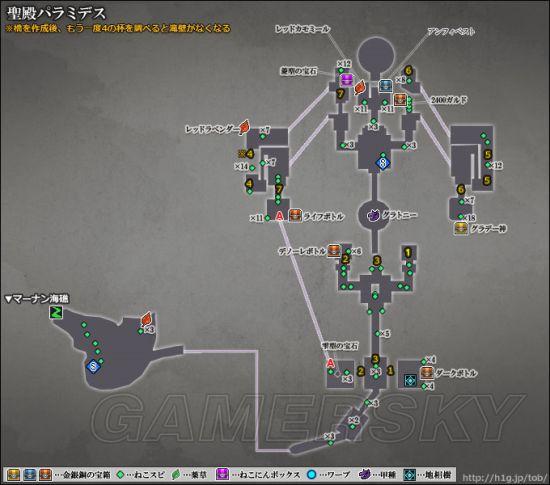The width and height of the screenshot is (550, 485).
Task: Click the 地相樹 icon in the legend
Action: pyautogui.click(x=409, y=474)
